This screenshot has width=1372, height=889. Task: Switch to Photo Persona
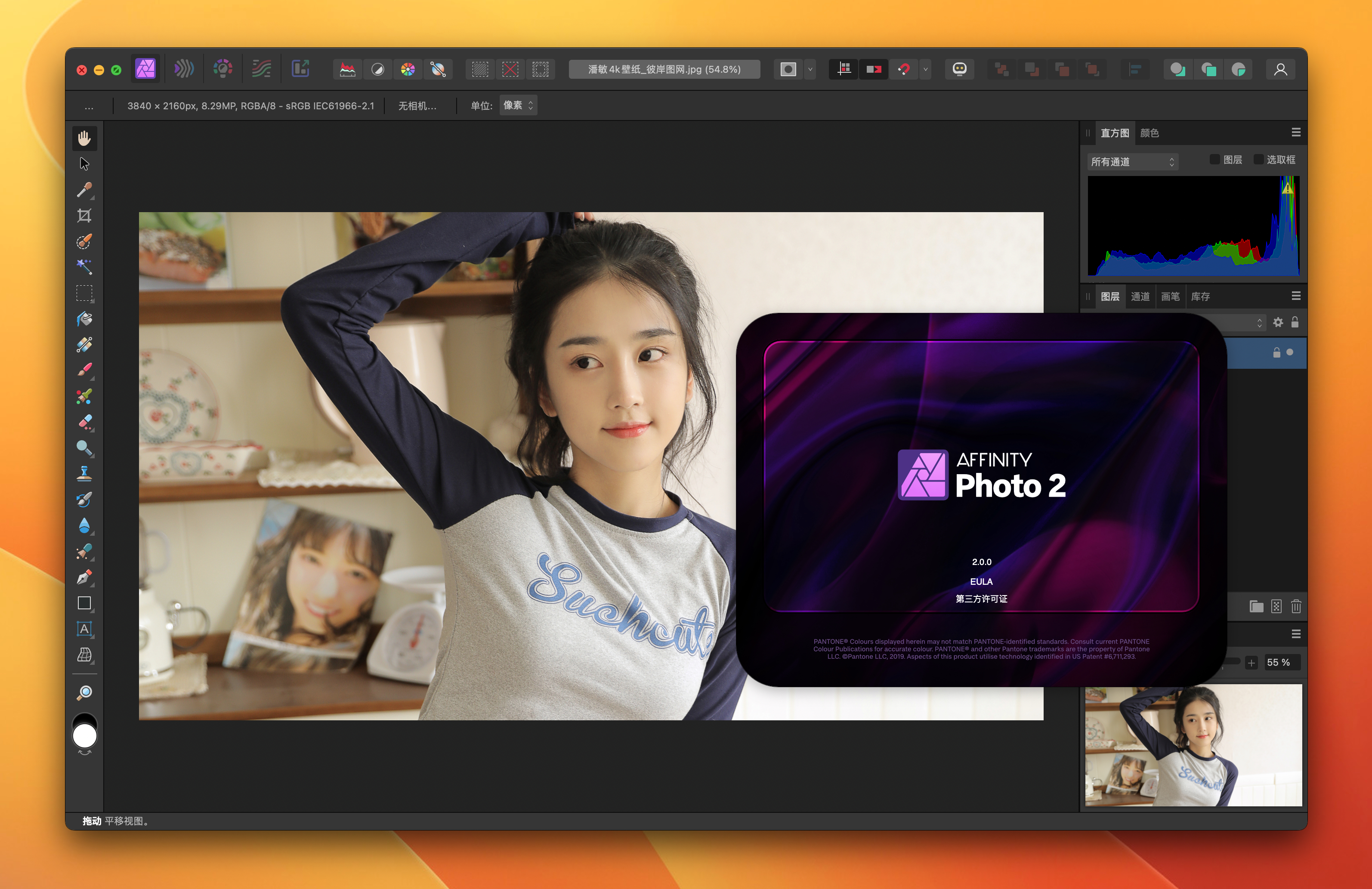click(x=145, y=69)
